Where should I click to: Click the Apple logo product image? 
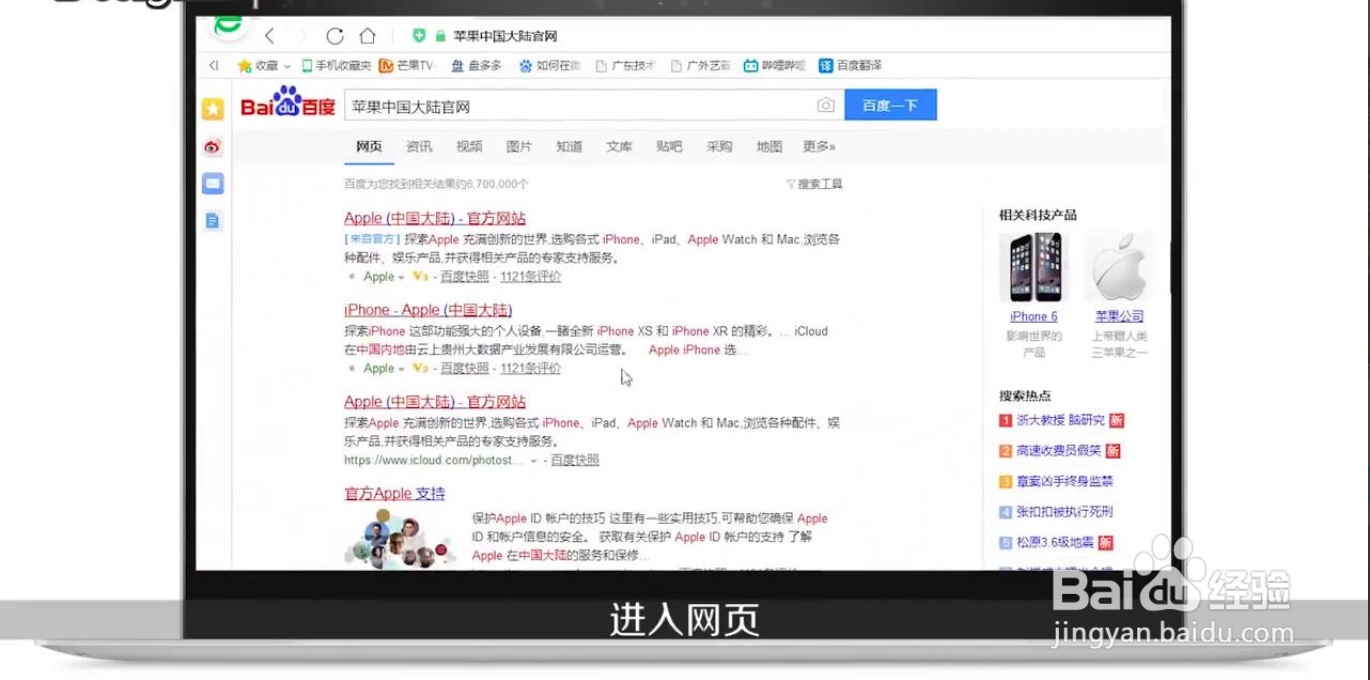click(x=1119, y=267)
